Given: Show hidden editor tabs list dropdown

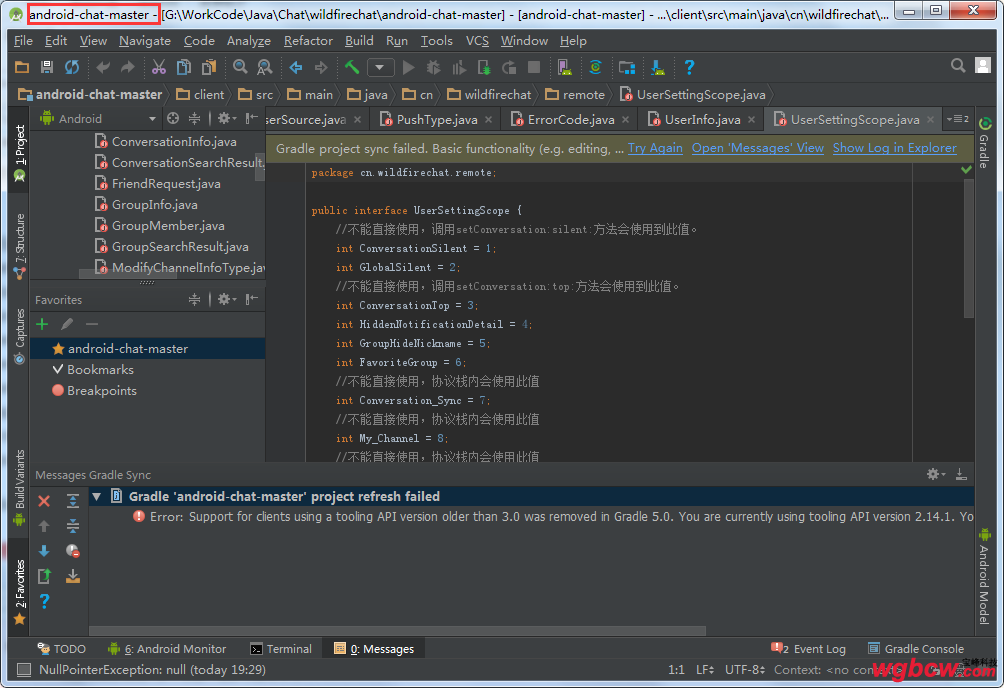Looking at the screenshot, I should click(958, 119).
